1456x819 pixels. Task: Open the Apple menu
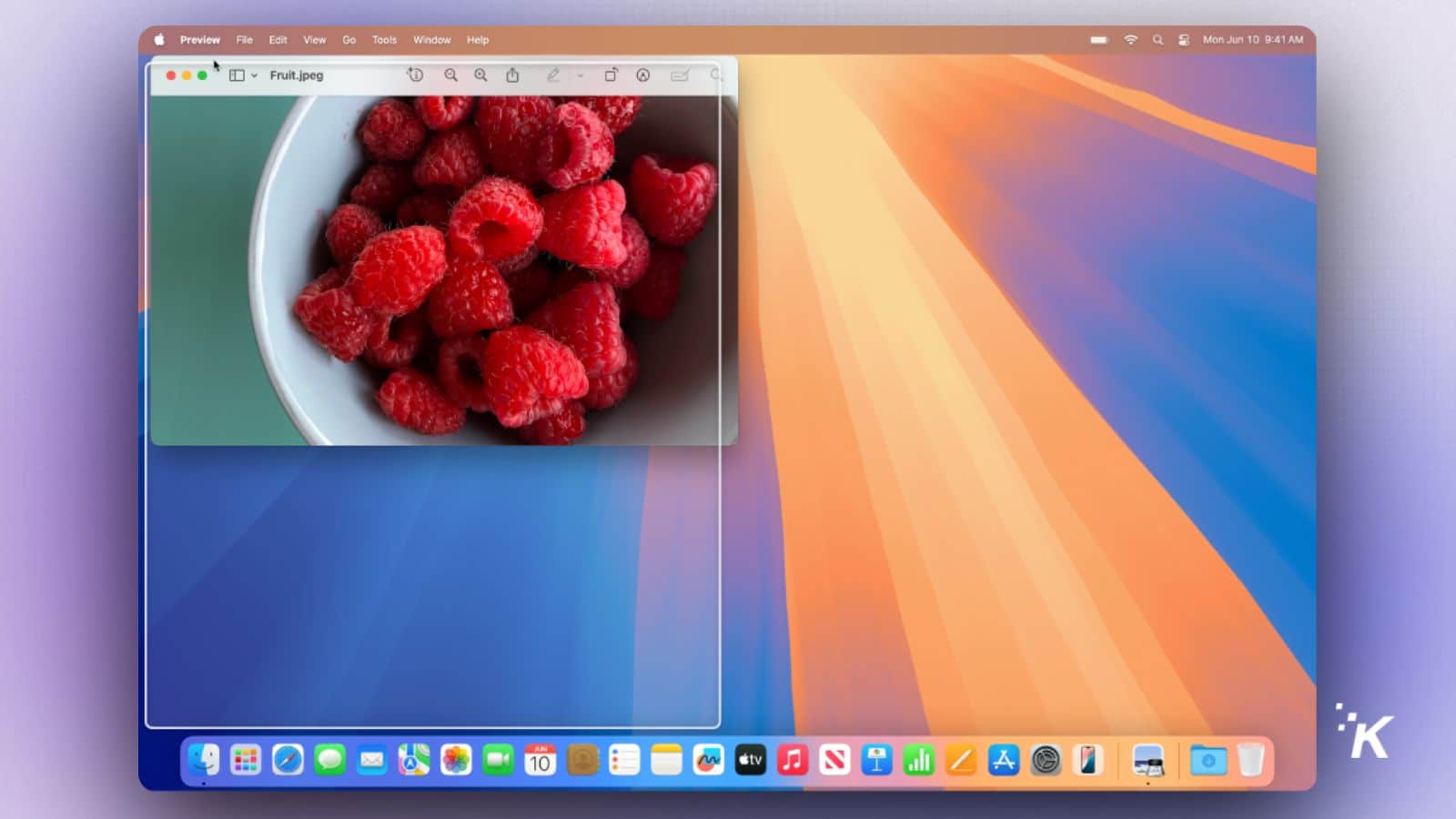(159, 40)
